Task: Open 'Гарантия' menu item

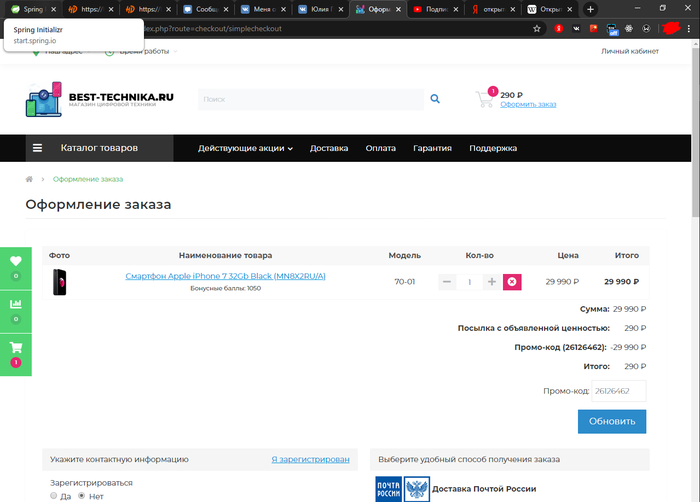Action: pyautogui.click(x=432, y=148)
